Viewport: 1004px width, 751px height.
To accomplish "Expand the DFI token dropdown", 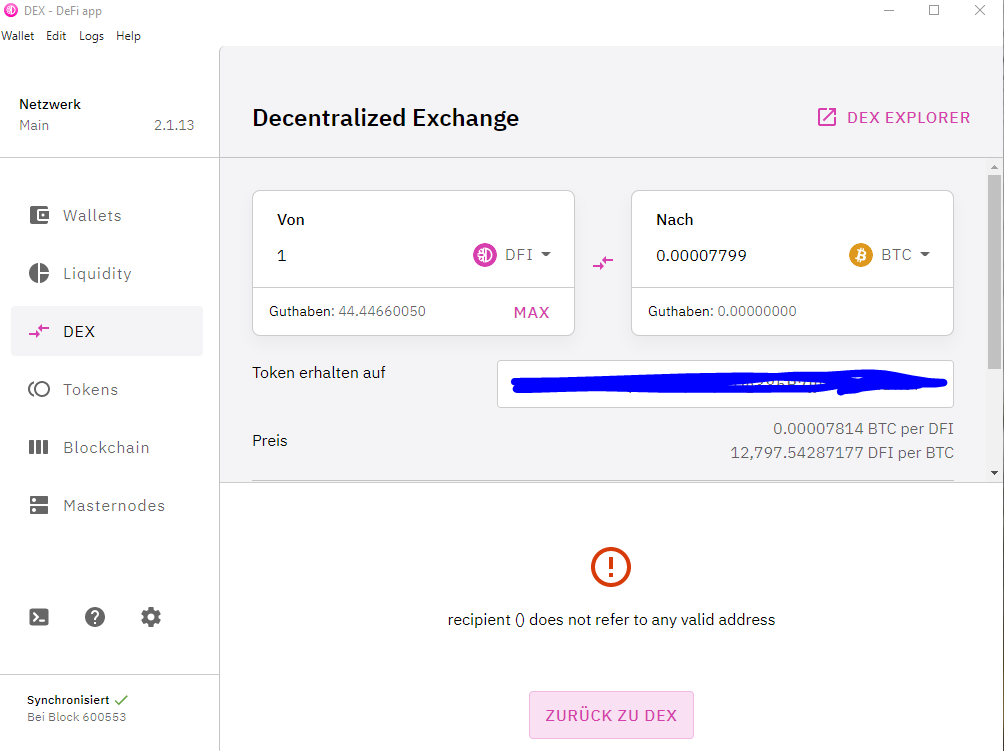I will [x=512, y=255].
